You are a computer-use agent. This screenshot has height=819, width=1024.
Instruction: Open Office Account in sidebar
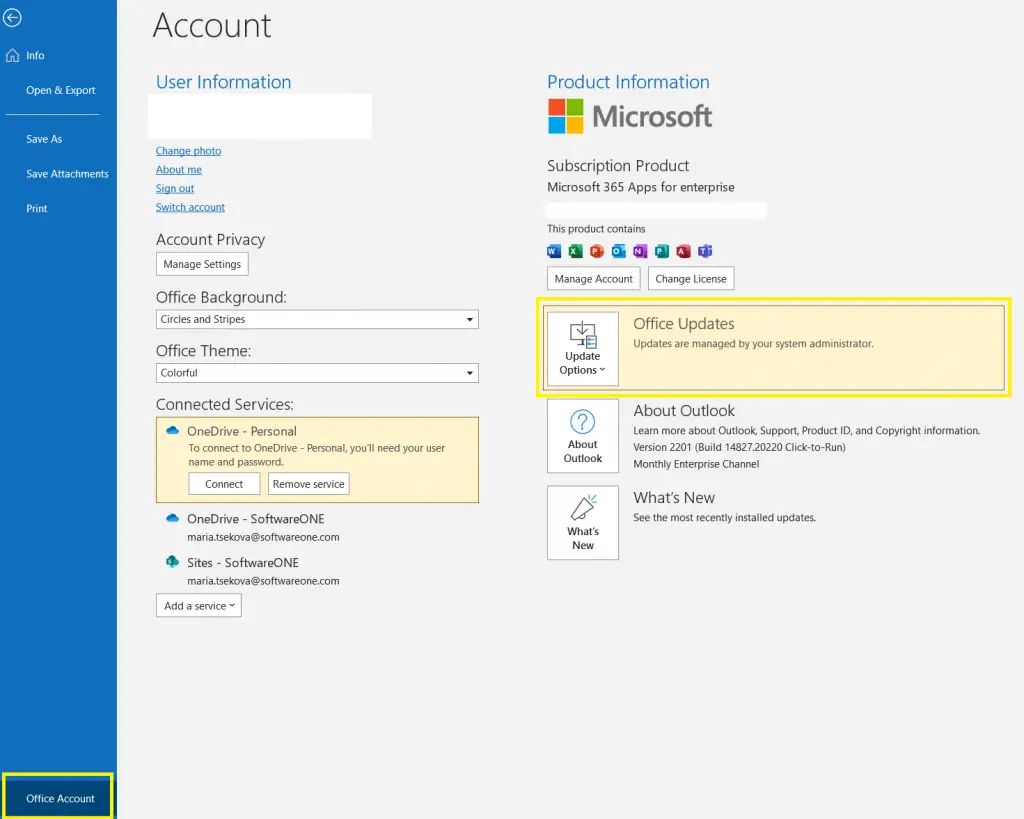coord(59,798)
